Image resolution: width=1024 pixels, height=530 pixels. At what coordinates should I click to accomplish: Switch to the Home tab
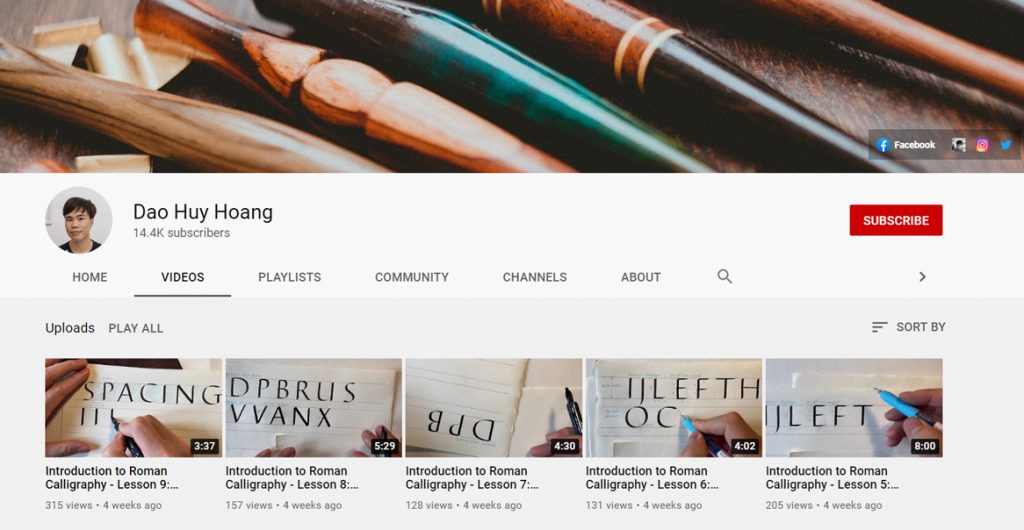tap(90, 277)
